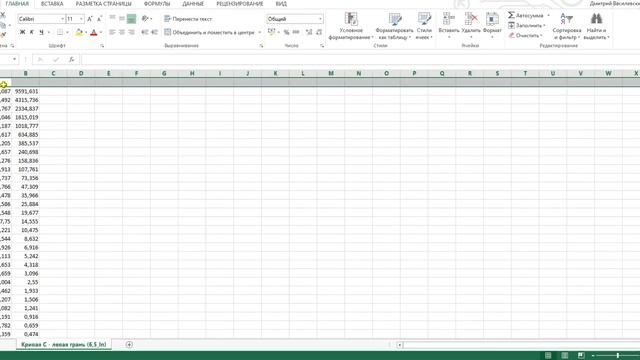Click the cancel X in formula bar
The width and height of the screenshot is (640, 360).
40,60
